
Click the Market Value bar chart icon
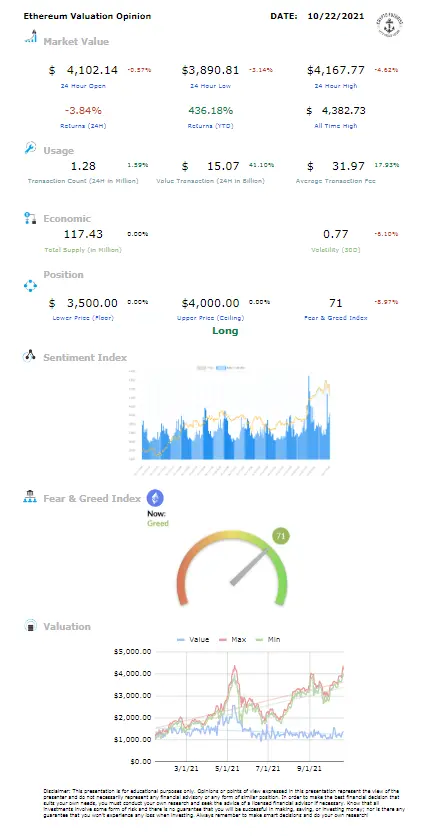point(30,36)
